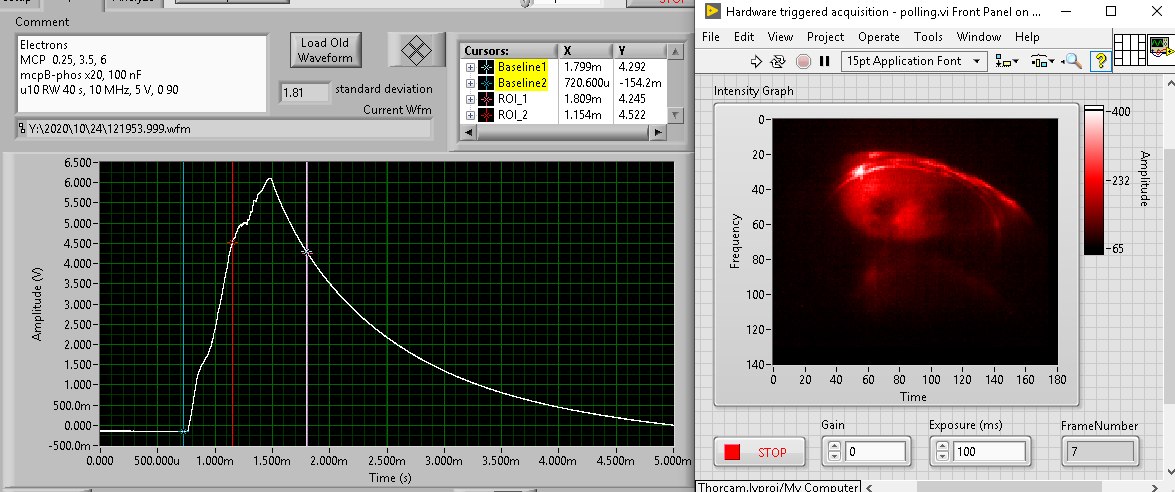Open the Search magnifier tool
Image resolution: width=1175 pixels, height=492 pixels.
[x=1073, y=61]
